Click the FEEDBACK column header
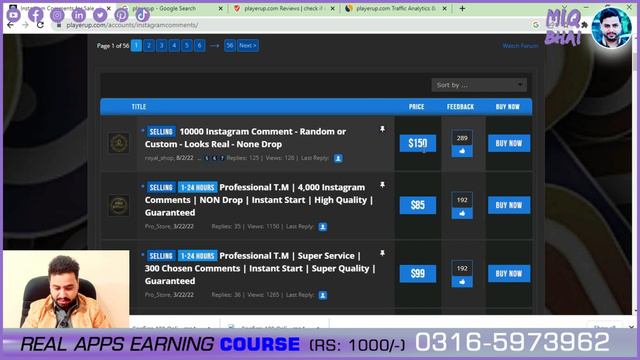The width and height of the screenshot is (640, 360). (460, 107)
